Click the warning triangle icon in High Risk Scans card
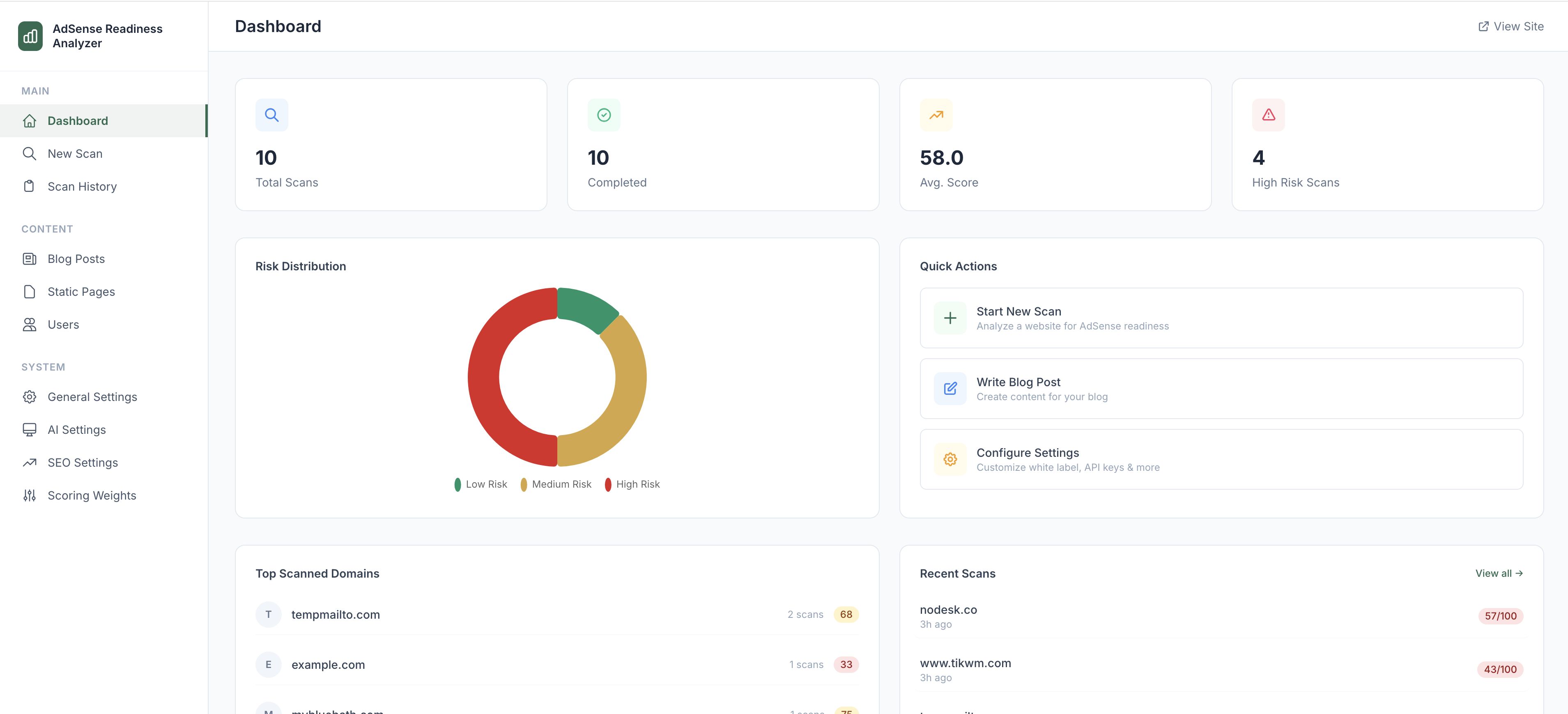This screenshot has height=714, width=1568. coord(1268,115)
